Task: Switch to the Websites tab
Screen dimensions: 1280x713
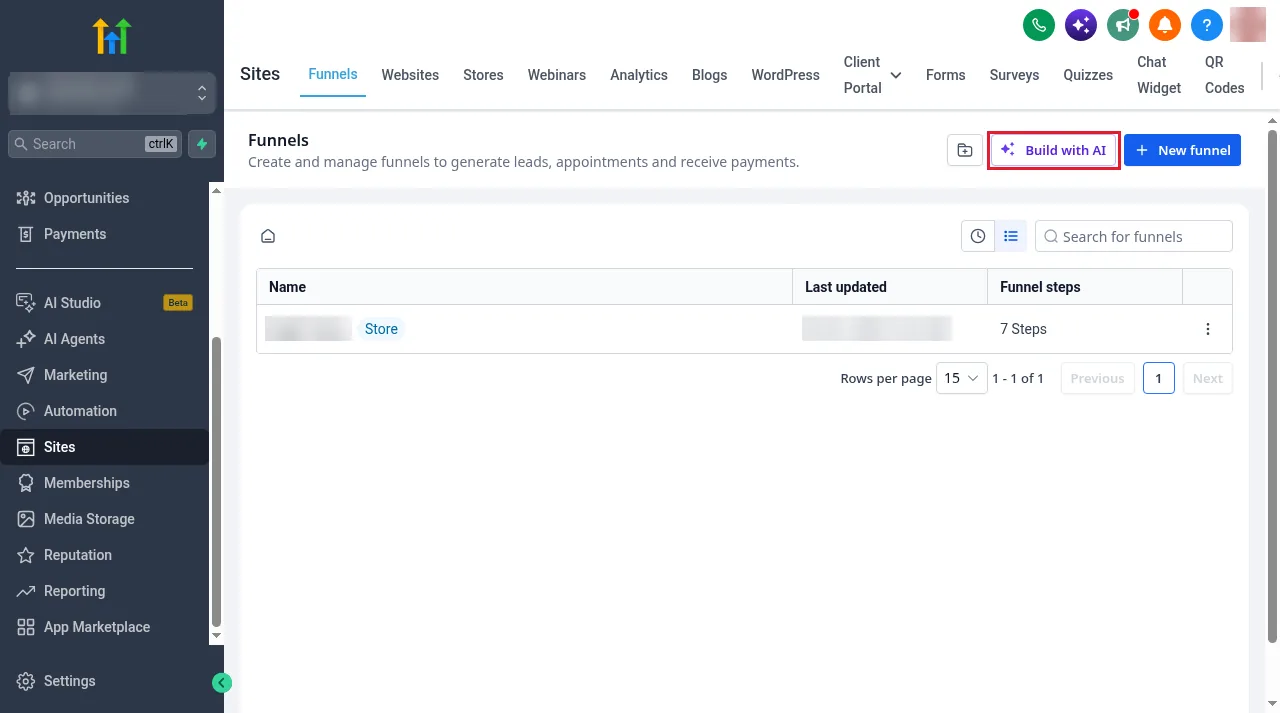Action: pos(410,75)
